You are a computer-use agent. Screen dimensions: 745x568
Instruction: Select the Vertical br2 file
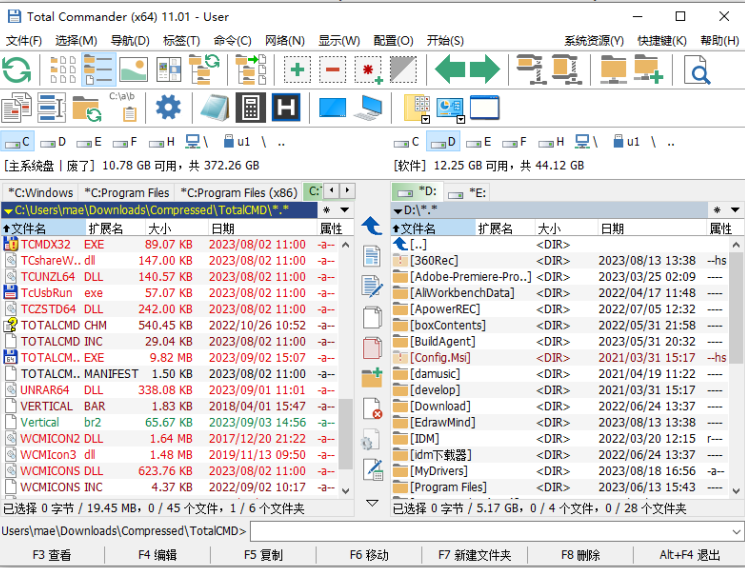click(x=170, y=423)
